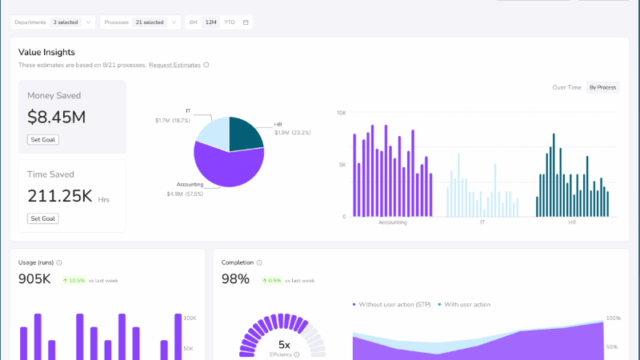This screenshot has width=640, height=360.
Task: Set Goal for Money Saved
Action: (43, 140)
